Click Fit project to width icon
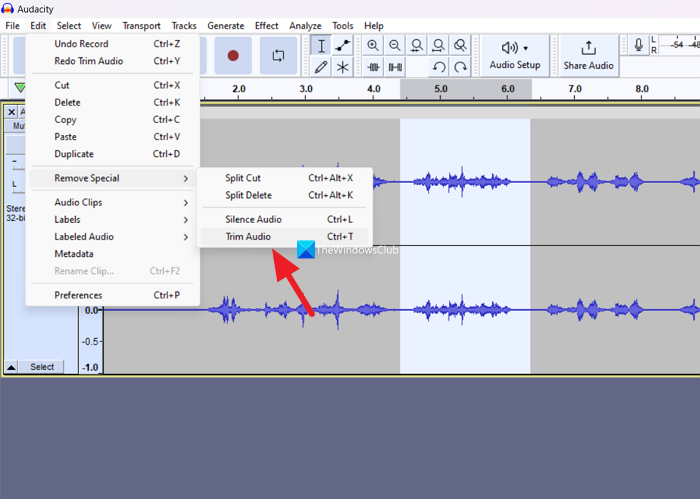 438,46
